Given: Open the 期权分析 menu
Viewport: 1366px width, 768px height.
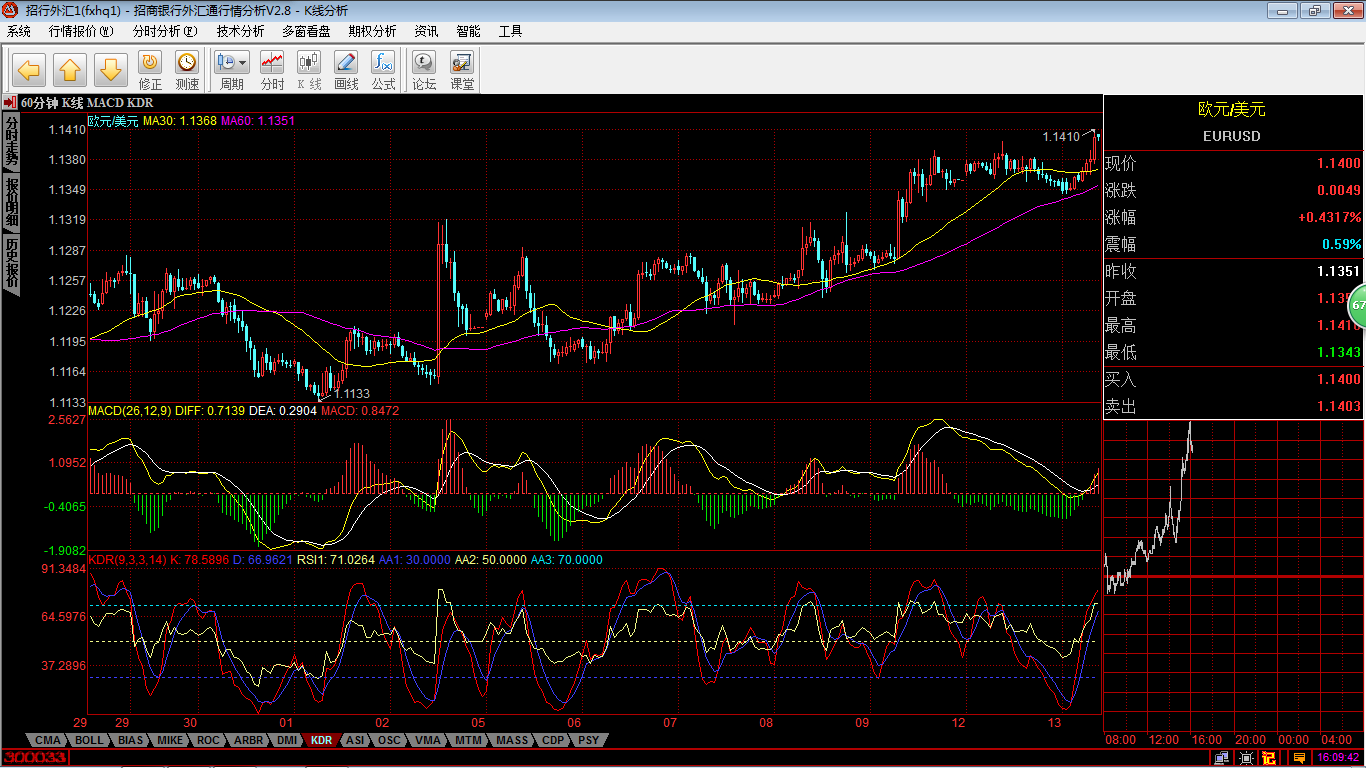Looking at the screenshot, I should click(372, 31).
